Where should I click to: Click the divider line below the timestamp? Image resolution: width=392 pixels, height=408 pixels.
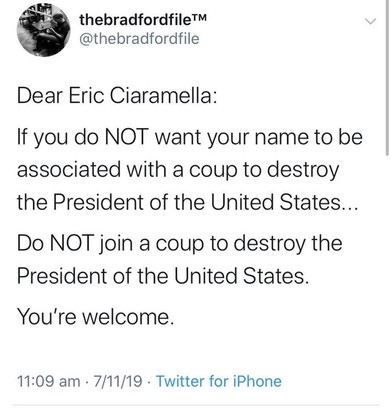196,405
